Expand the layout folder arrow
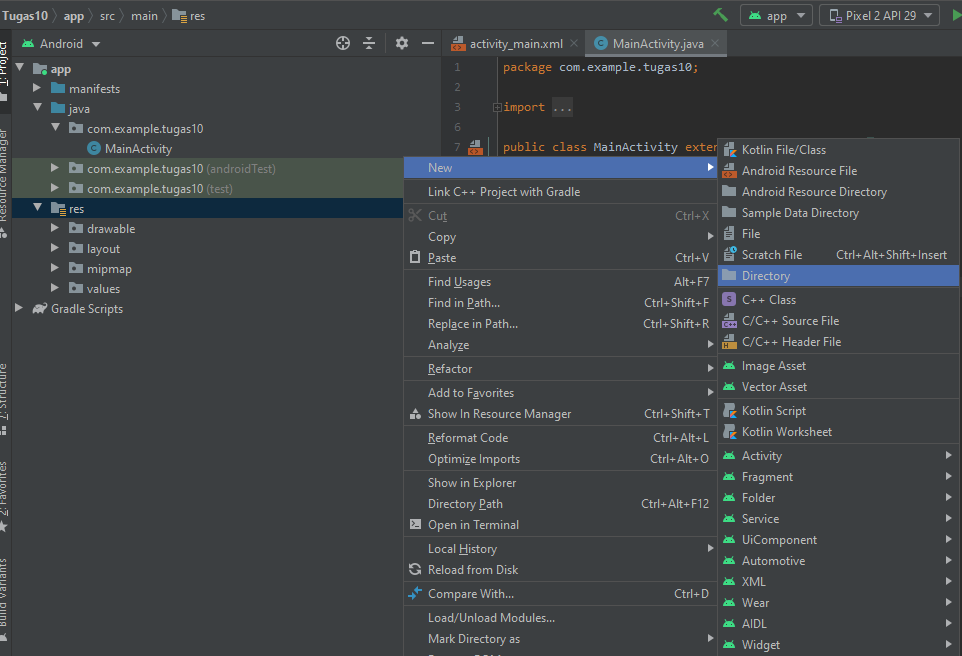Screen dimensions: 962x656 (x=55, y=248)
